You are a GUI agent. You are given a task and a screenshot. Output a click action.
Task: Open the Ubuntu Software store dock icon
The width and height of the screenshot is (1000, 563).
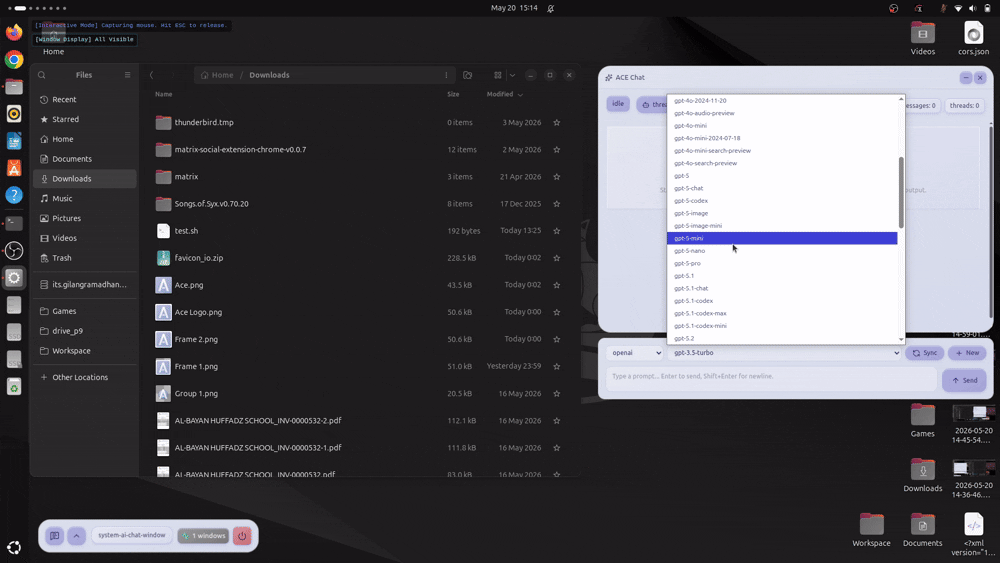[x=14, y=168]
